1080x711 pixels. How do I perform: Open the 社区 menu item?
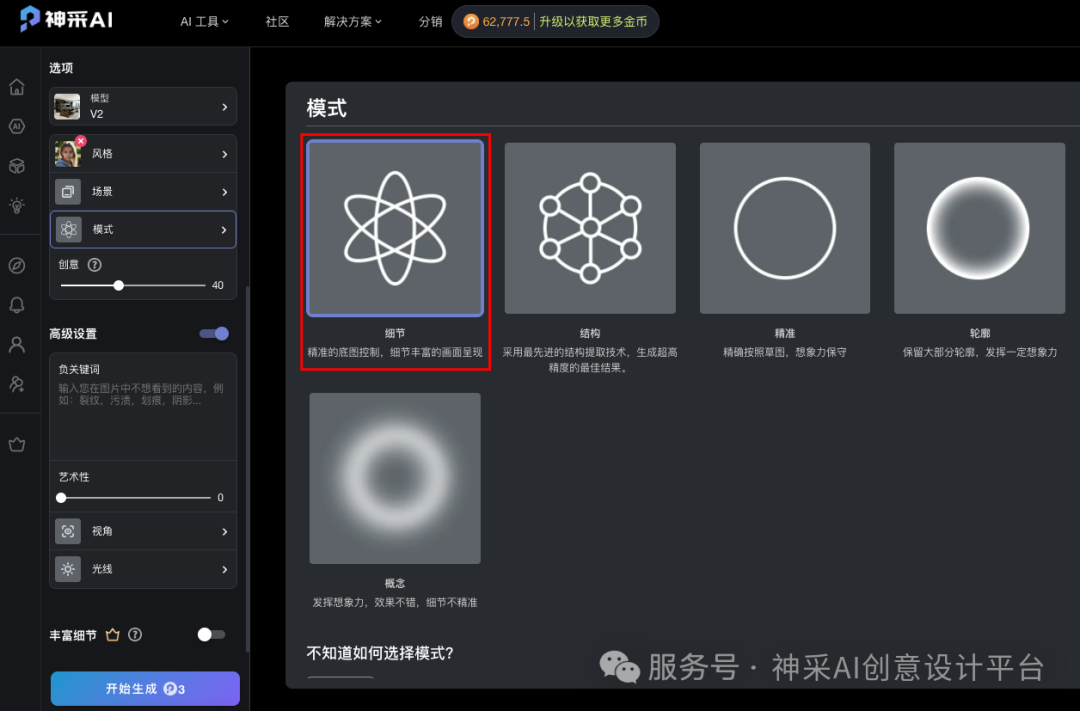click(277, 21)
